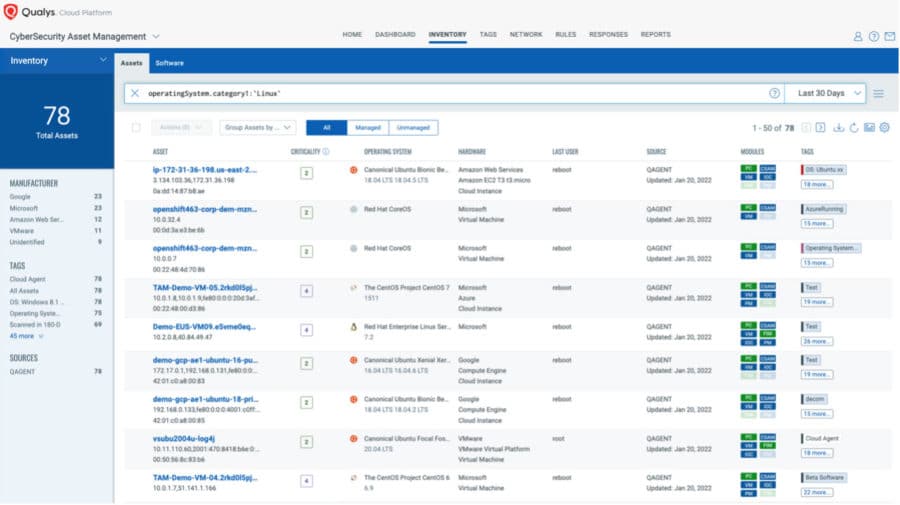Open the mail notifications icon

(889, 36)
